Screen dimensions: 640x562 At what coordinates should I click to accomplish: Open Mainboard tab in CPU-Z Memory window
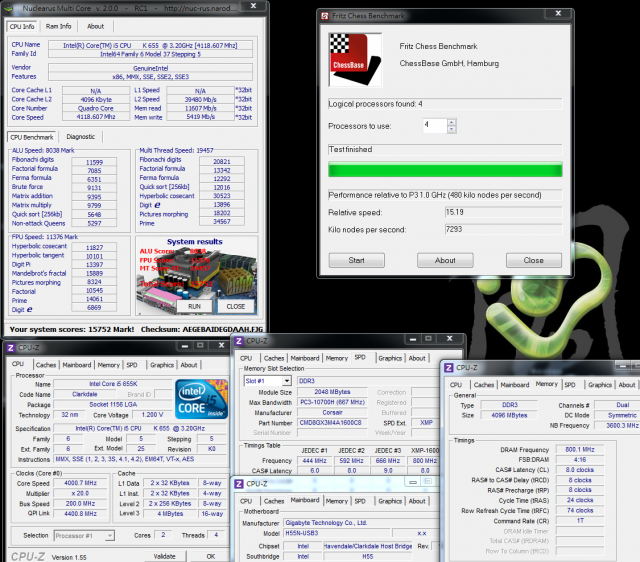click(515, 385)
